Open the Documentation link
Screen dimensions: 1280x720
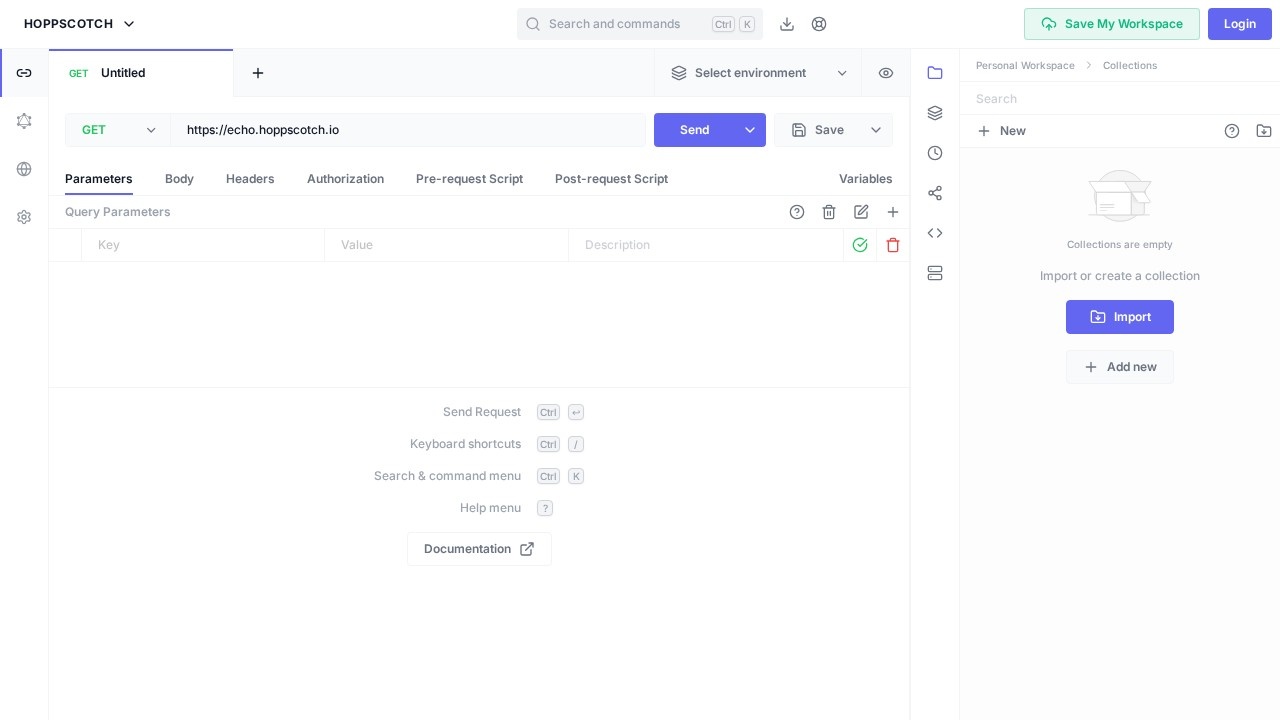click(479, 549)
